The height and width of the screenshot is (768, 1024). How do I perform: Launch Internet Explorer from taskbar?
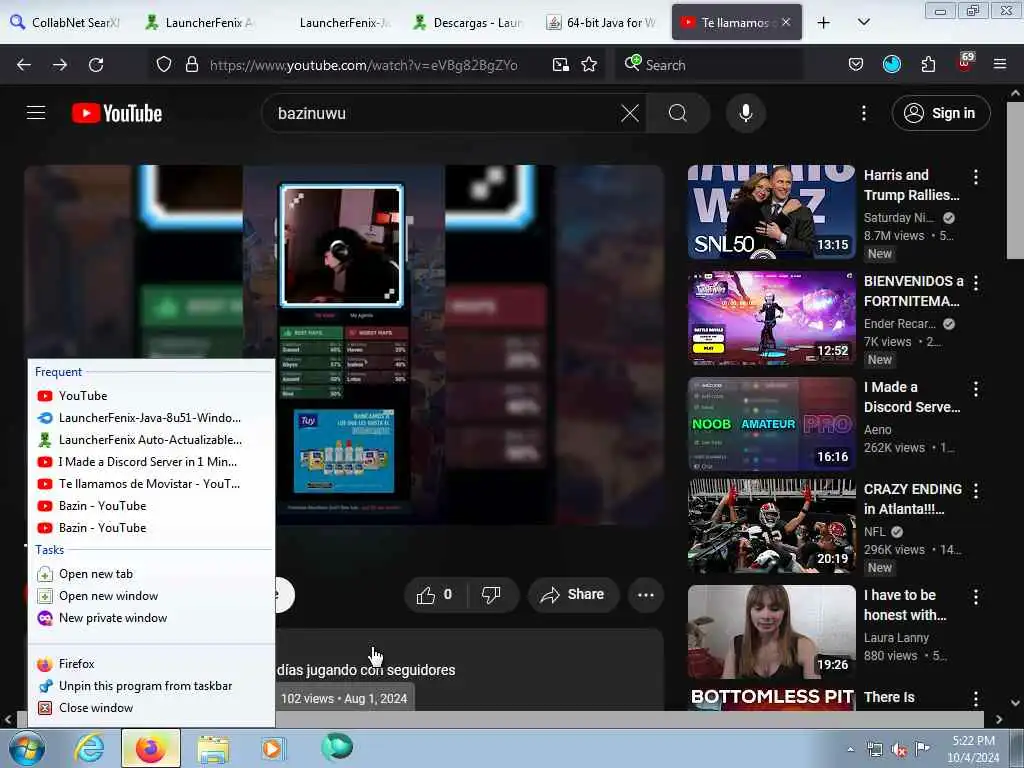[89, 748]
